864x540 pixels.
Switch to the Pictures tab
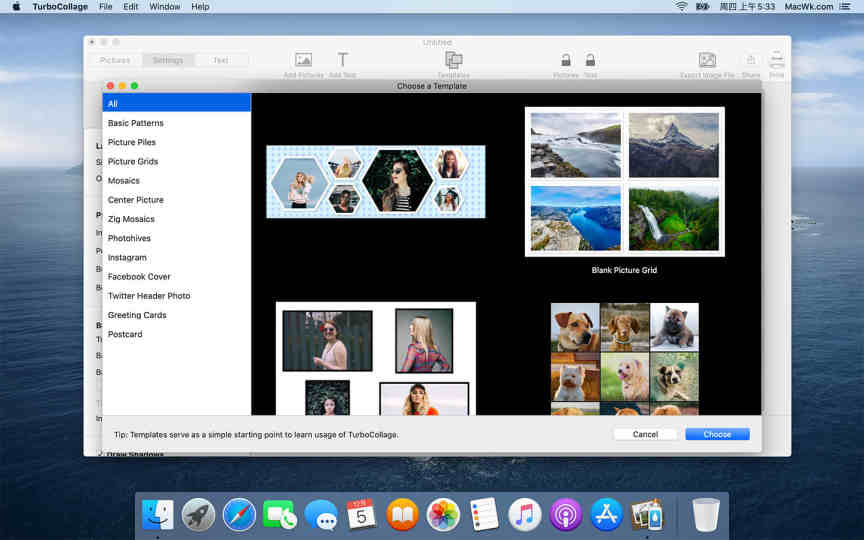(115, 60)
